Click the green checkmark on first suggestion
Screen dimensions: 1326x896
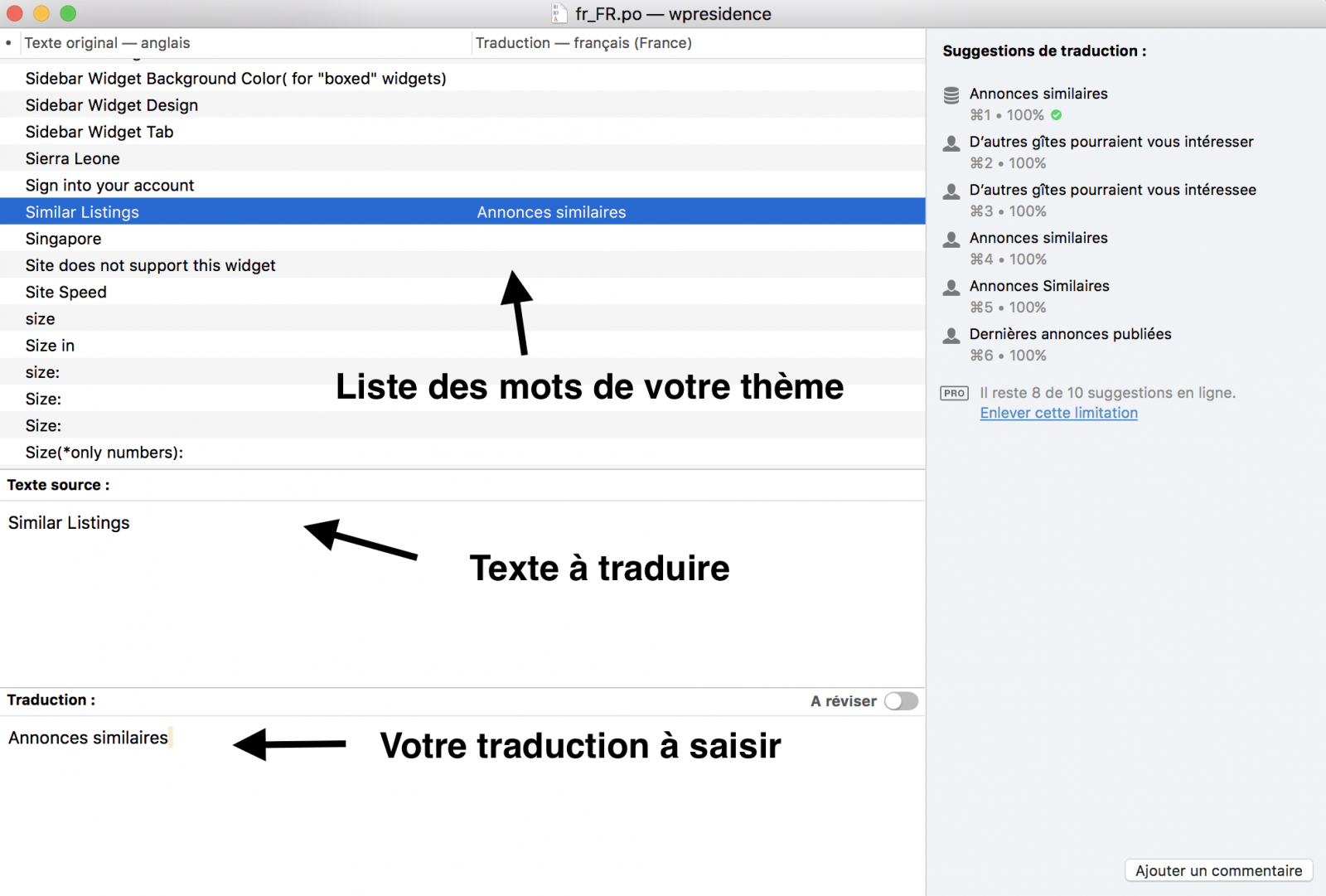pyautogui.click(x=1056, y=115)
